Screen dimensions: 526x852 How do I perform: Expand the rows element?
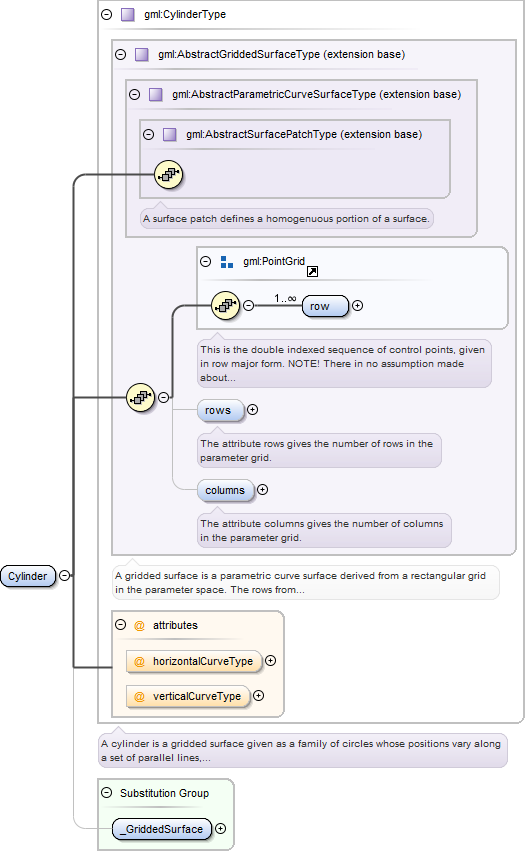252,410
